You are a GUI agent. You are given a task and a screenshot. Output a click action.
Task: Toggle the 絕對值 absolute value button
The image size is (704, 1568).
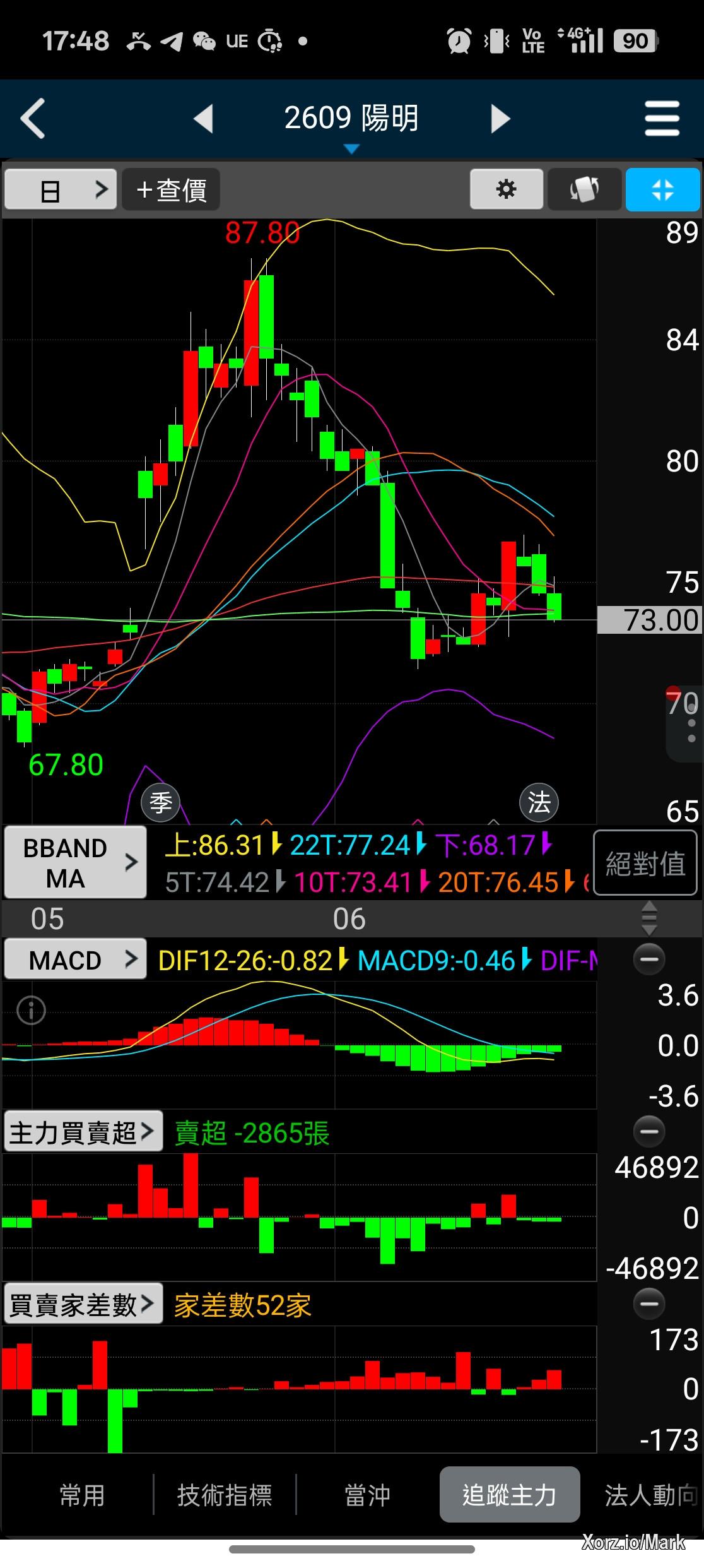click(x=645, y=863)
